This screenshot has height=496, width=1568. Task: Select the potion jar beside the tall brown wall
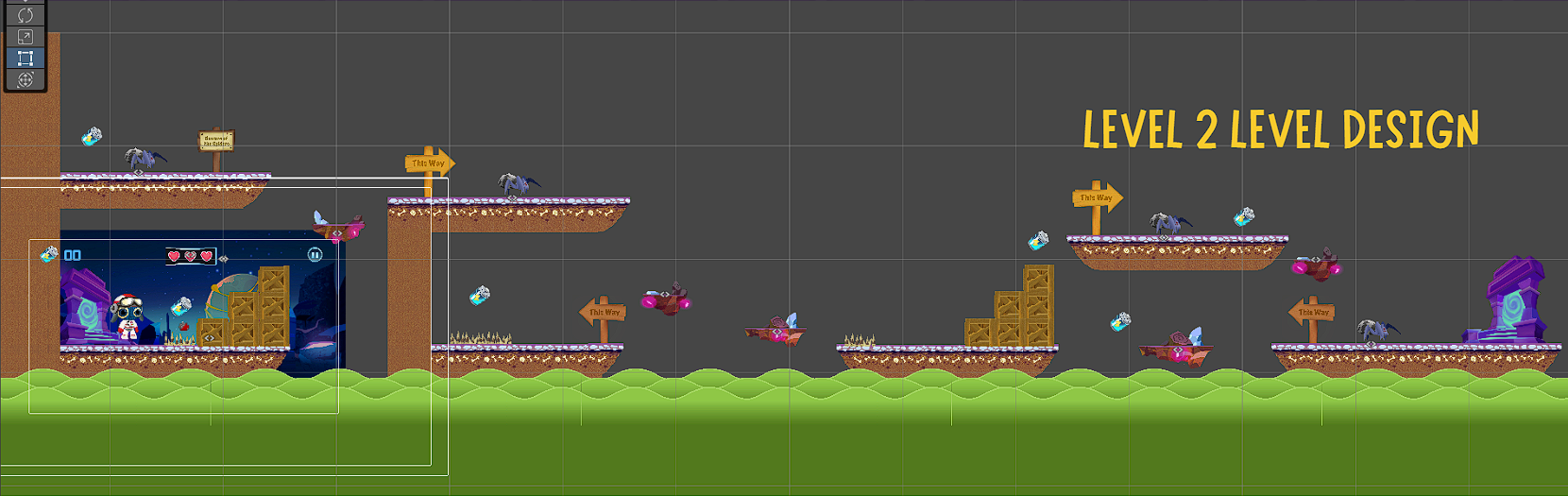tap(92, 137)
